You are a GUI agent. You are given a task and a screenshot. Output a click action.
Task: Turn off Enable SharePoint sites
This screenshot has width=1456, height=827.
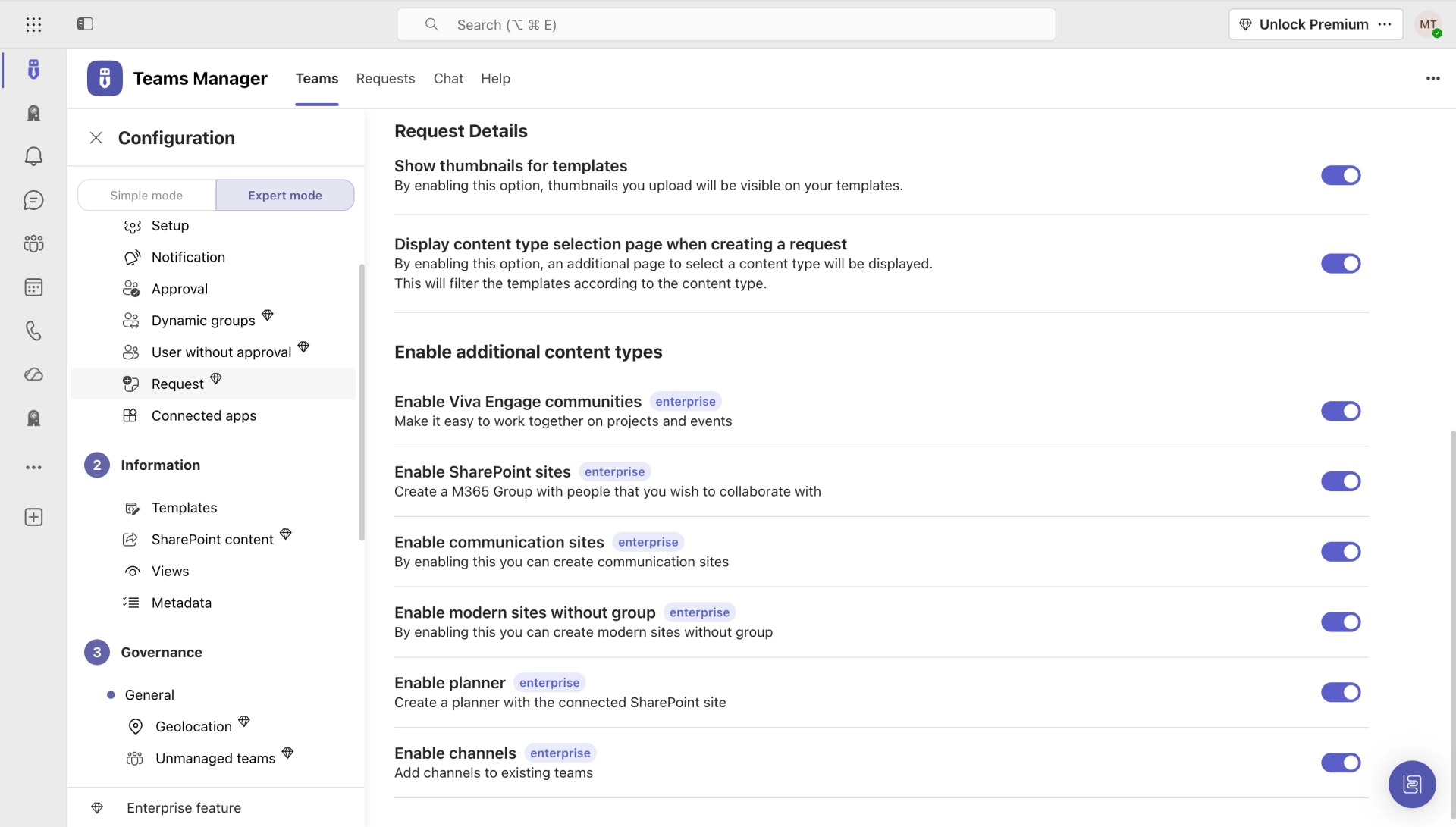coord(1341,481)
